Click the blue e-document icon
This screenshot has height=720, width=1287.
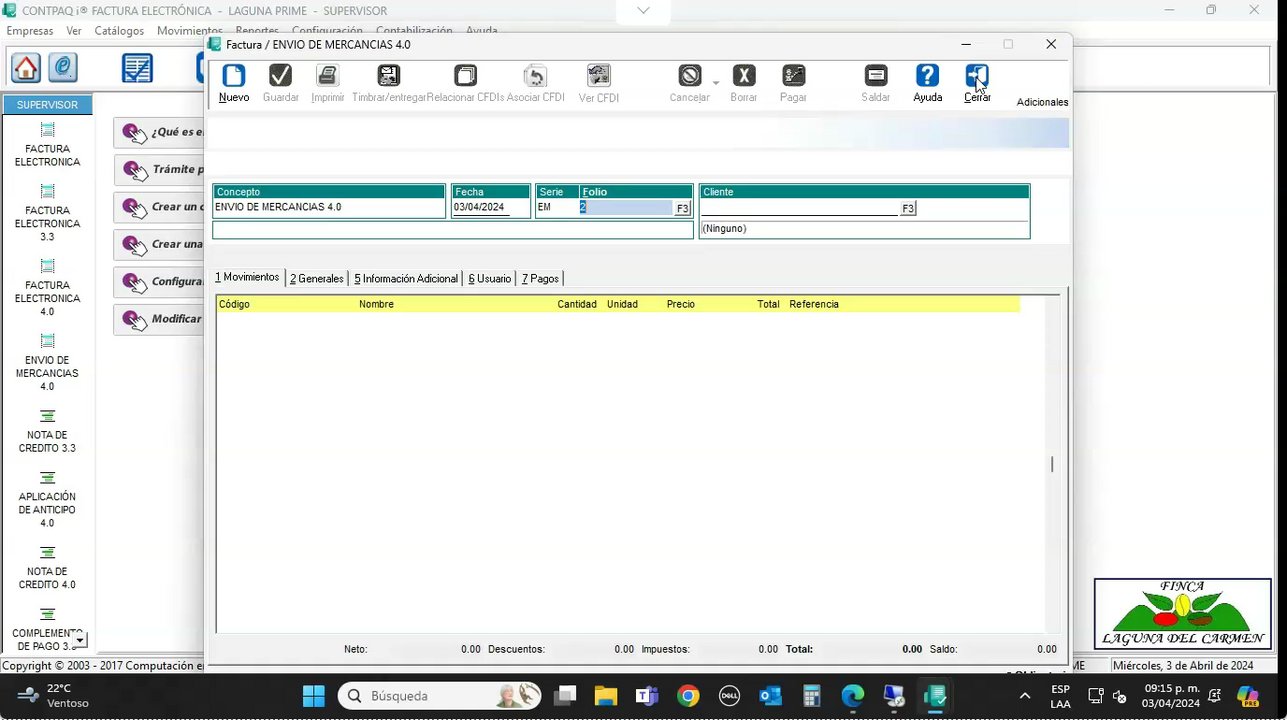[62, 68]
